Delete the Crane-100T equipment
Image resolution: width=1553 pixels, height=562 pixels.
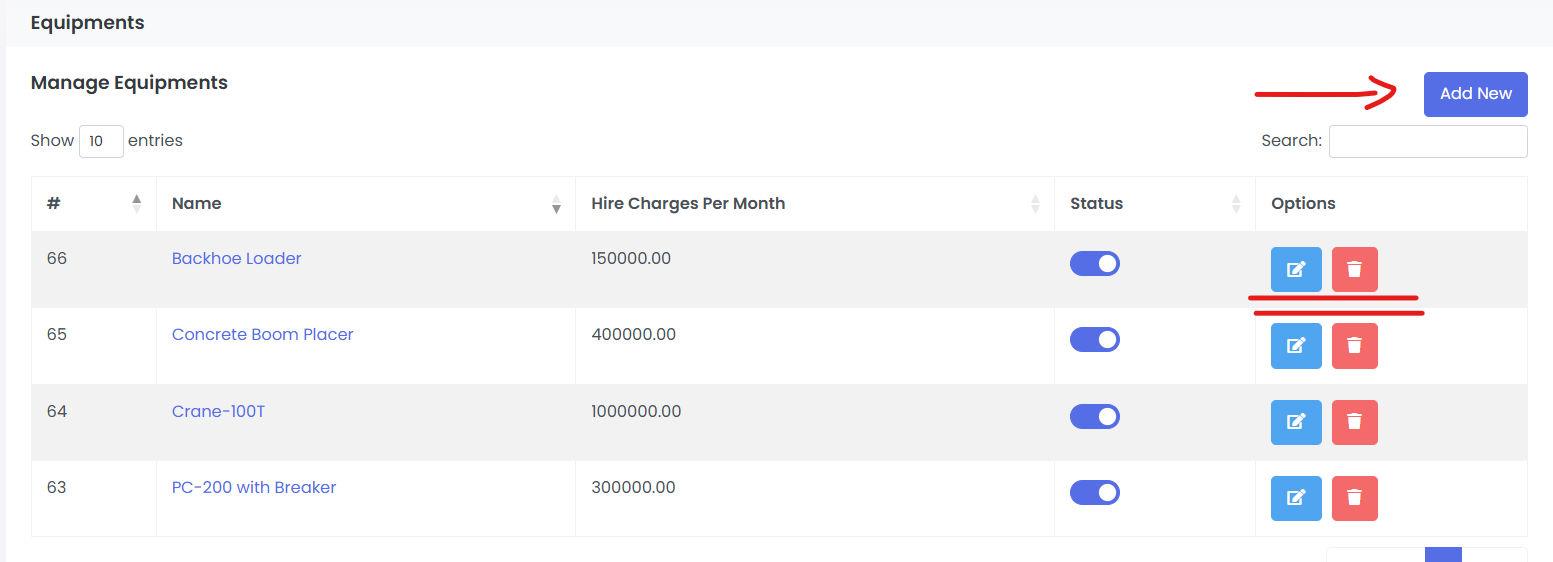(1354, 422)
